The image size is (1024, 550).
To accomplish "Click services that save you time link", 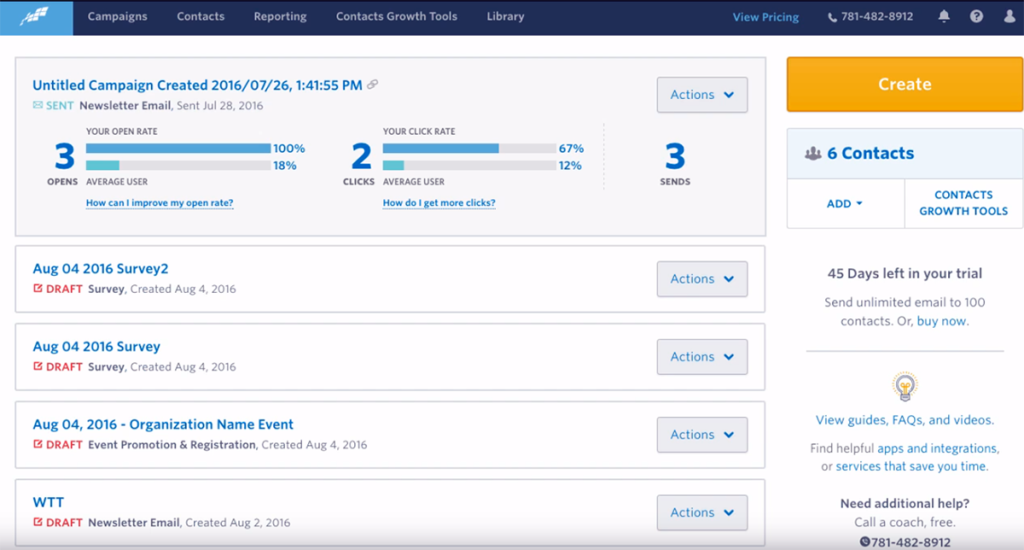I will pyautogui.click(x=911, y=466).
